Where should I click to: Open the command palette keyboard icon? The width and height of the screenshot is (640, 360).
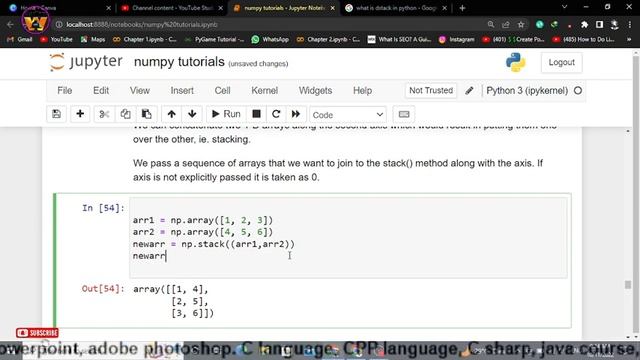click(404, 114)
